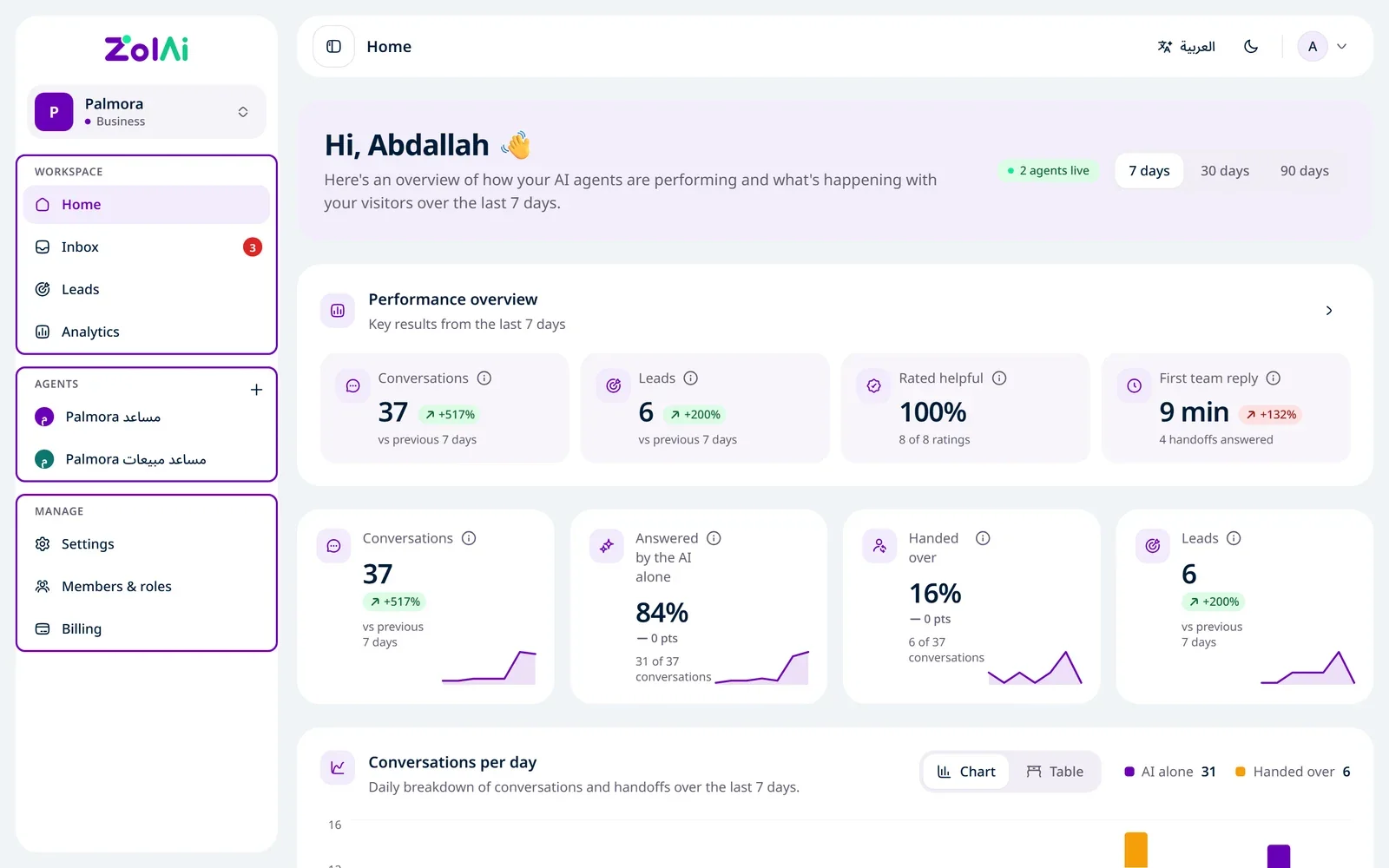
Task: Open Analytics in the sidebar
Action: pyautogui.click(x=147, y=332)
